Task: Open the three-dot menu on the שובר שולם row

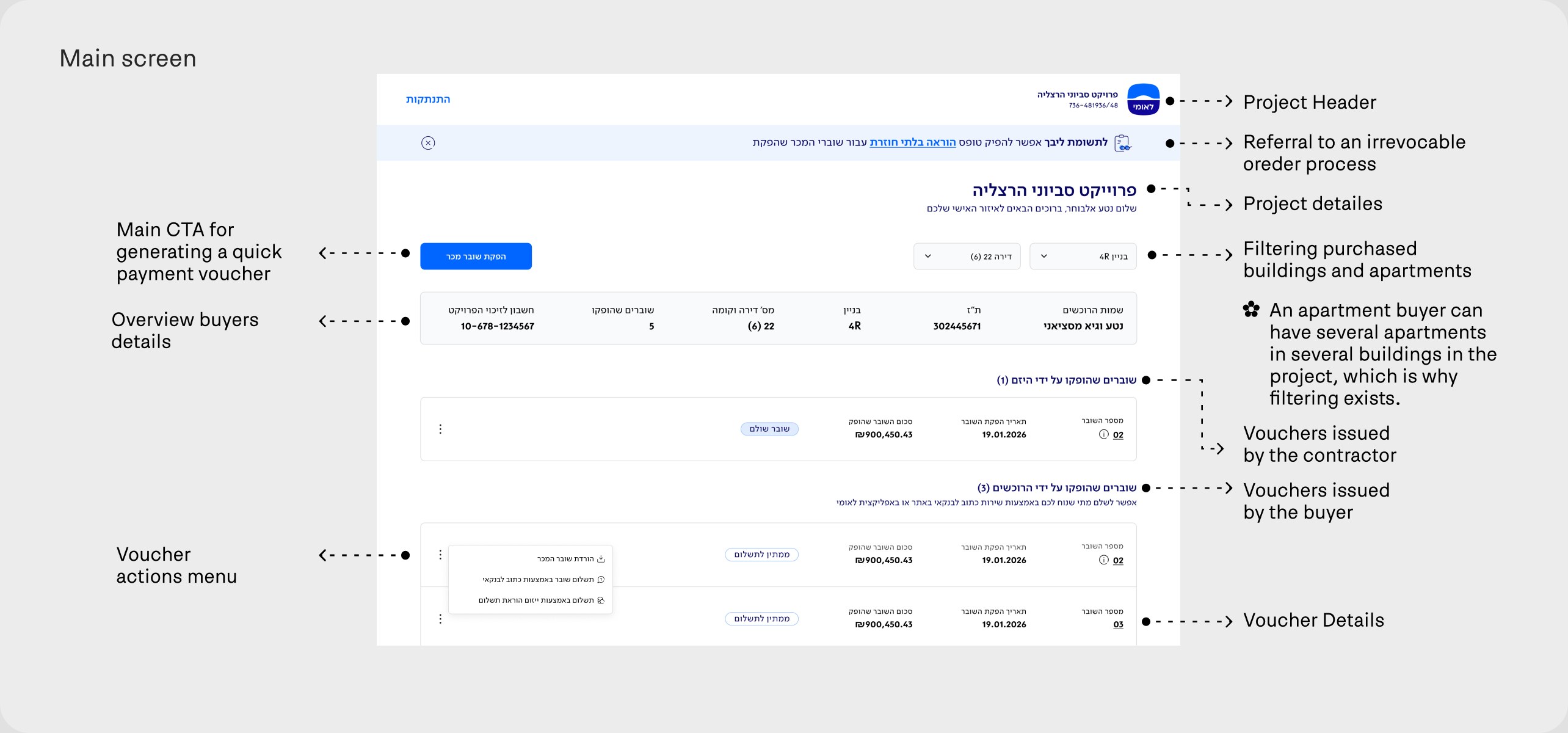Action: click(x=440, y=429)
